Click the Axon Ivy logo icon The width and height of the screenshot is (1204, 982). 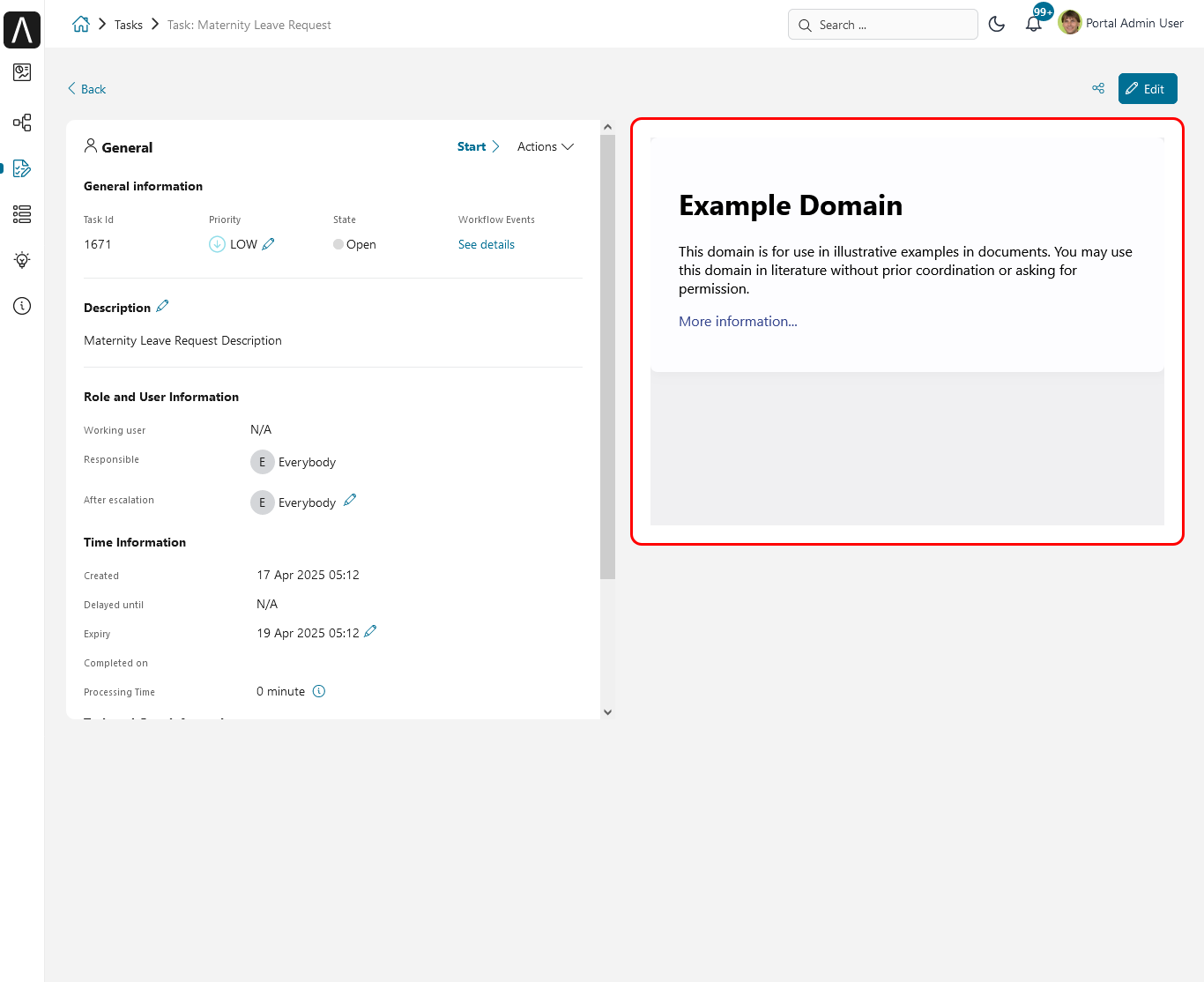click(x=22, y=29)
